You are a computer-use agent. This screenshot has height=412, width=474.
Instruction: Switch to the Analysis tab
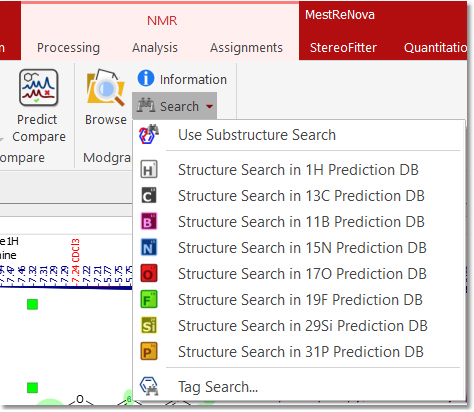tap(155, 48)
